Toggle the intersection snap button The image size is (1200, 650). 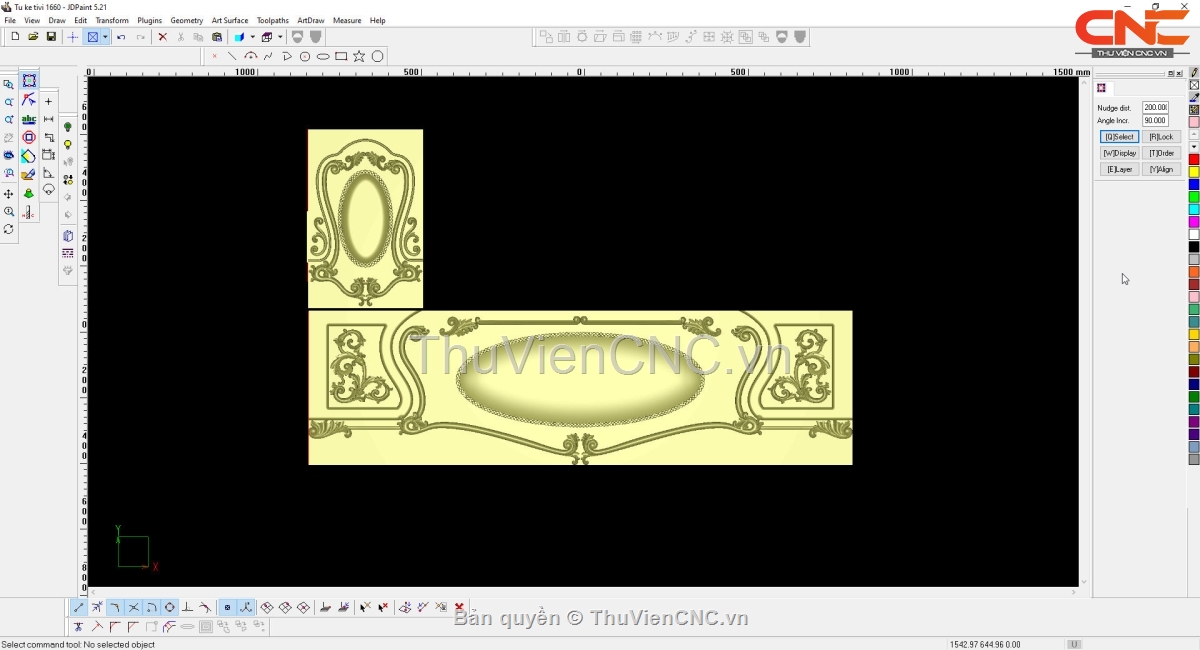(x=134, y=607)
